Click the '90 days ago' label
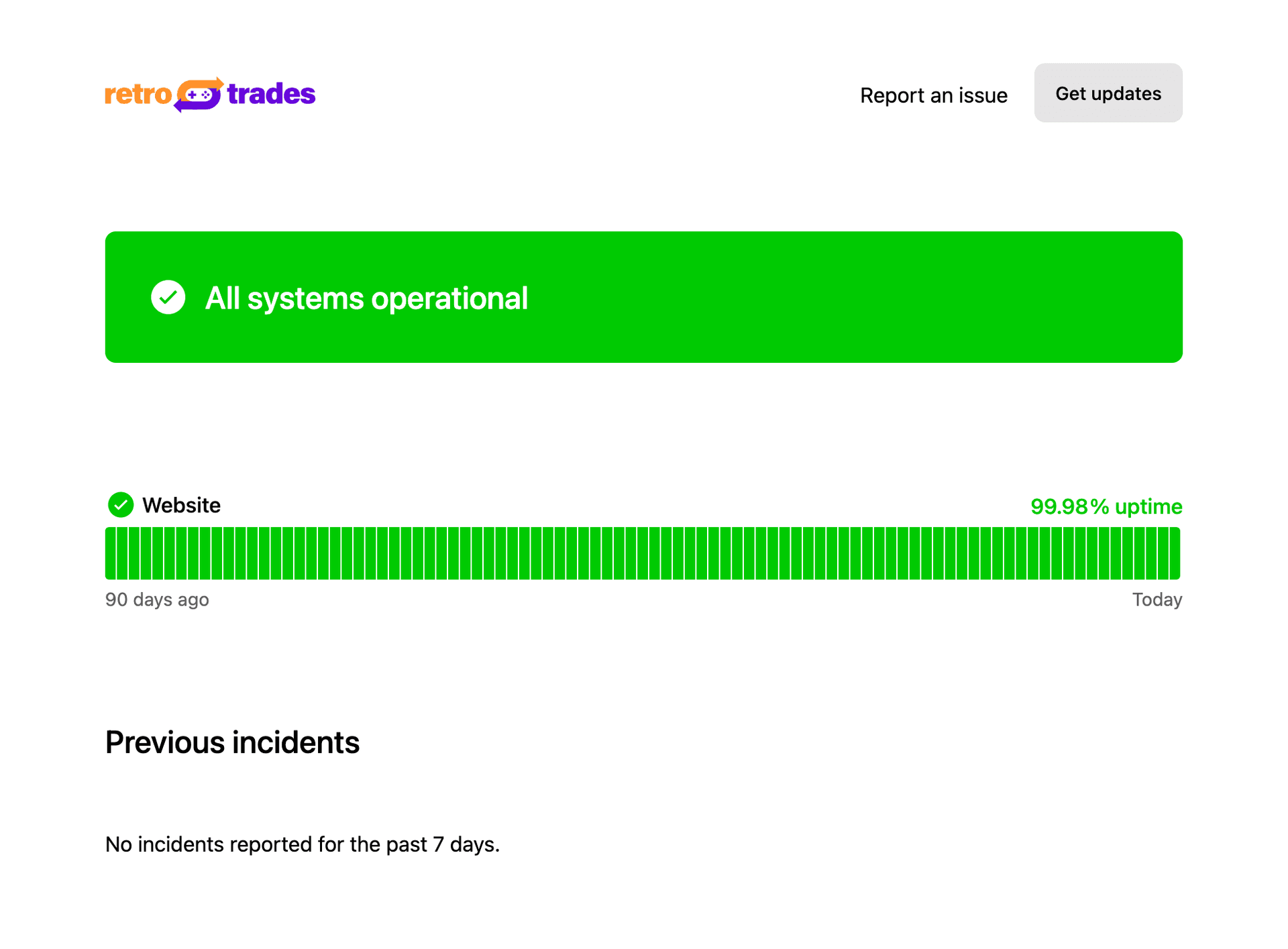The image size is (1288, 949). click(157, 600)
